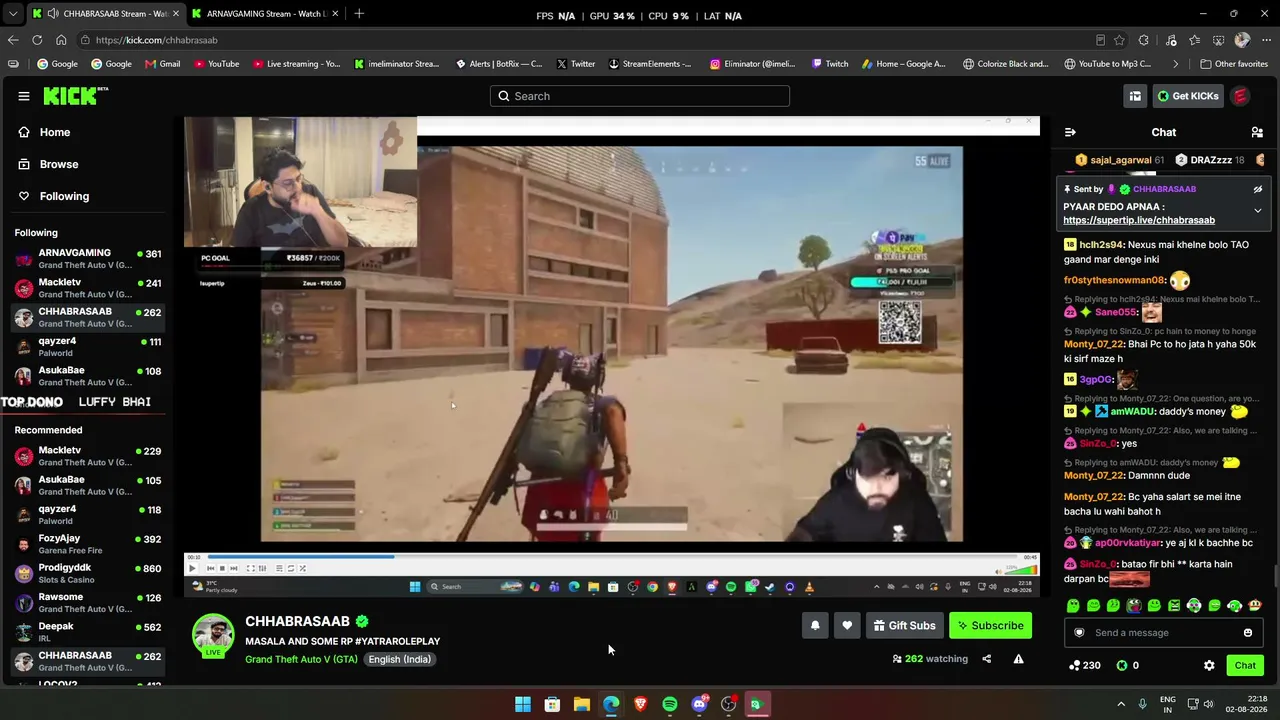Switch to the ARNAVGAMING Stream browser tab
1280x720 pixels.
[265, 14]
